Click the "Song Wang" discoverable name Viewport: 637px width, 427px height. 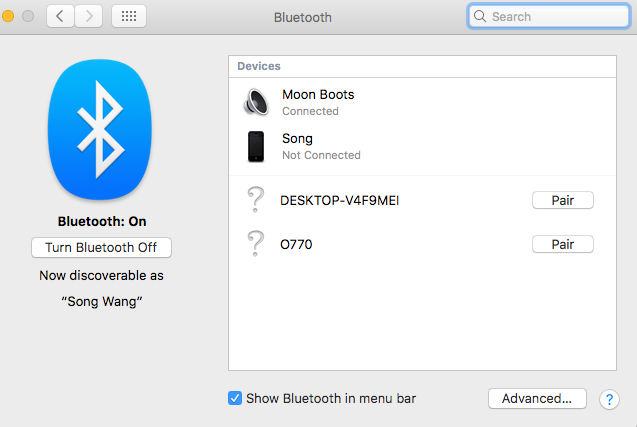(x=102, y=301)
